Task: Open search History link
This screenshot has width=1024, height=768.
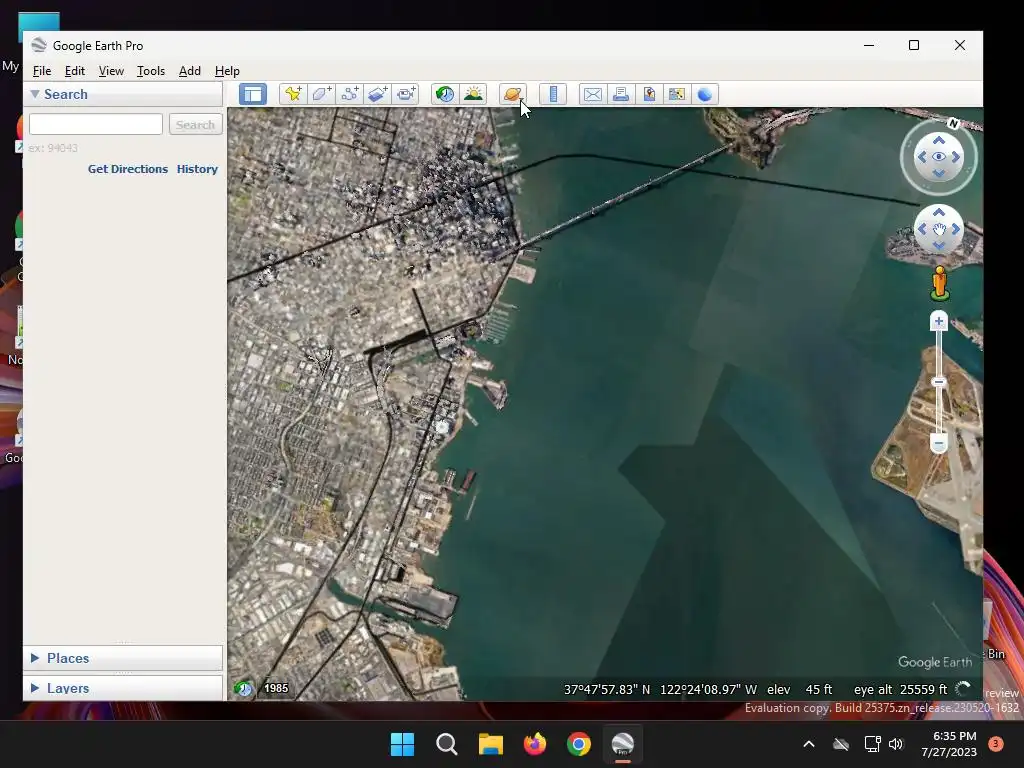Action: [x=197, y=168]
